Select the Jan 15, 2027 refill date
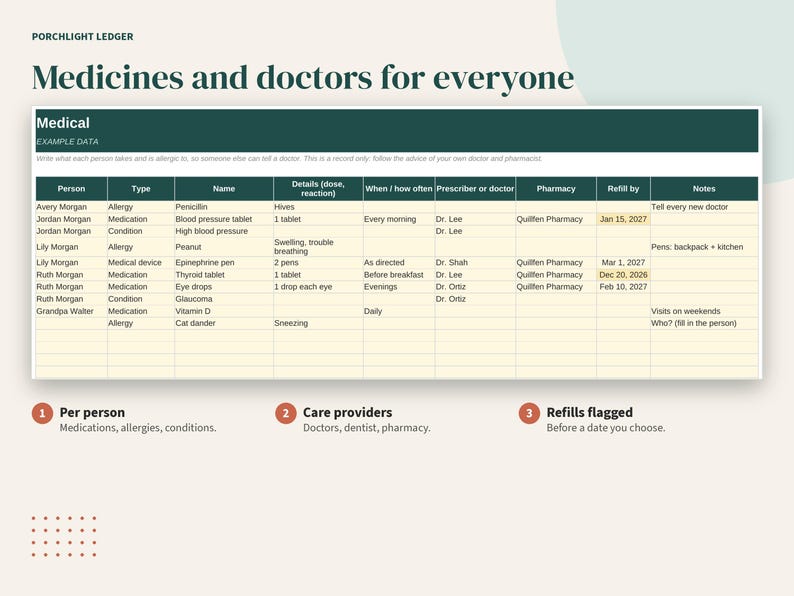Screen dimensions: 794x596 623,219
